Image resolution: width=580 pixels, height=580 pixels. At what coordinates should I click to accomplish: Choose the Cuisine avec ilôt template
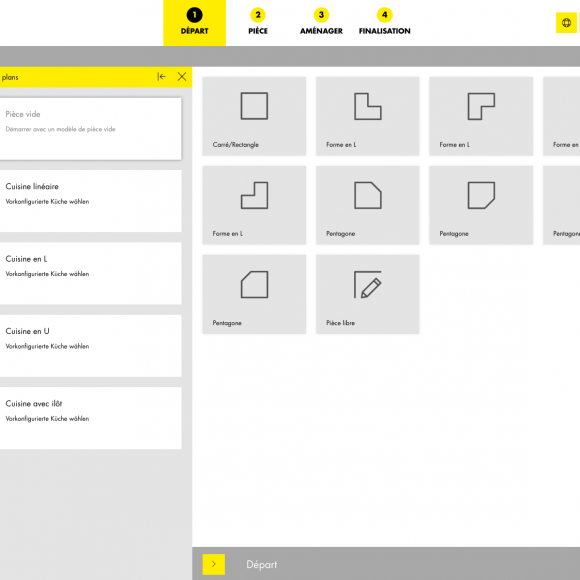click(x=90, y=418)
